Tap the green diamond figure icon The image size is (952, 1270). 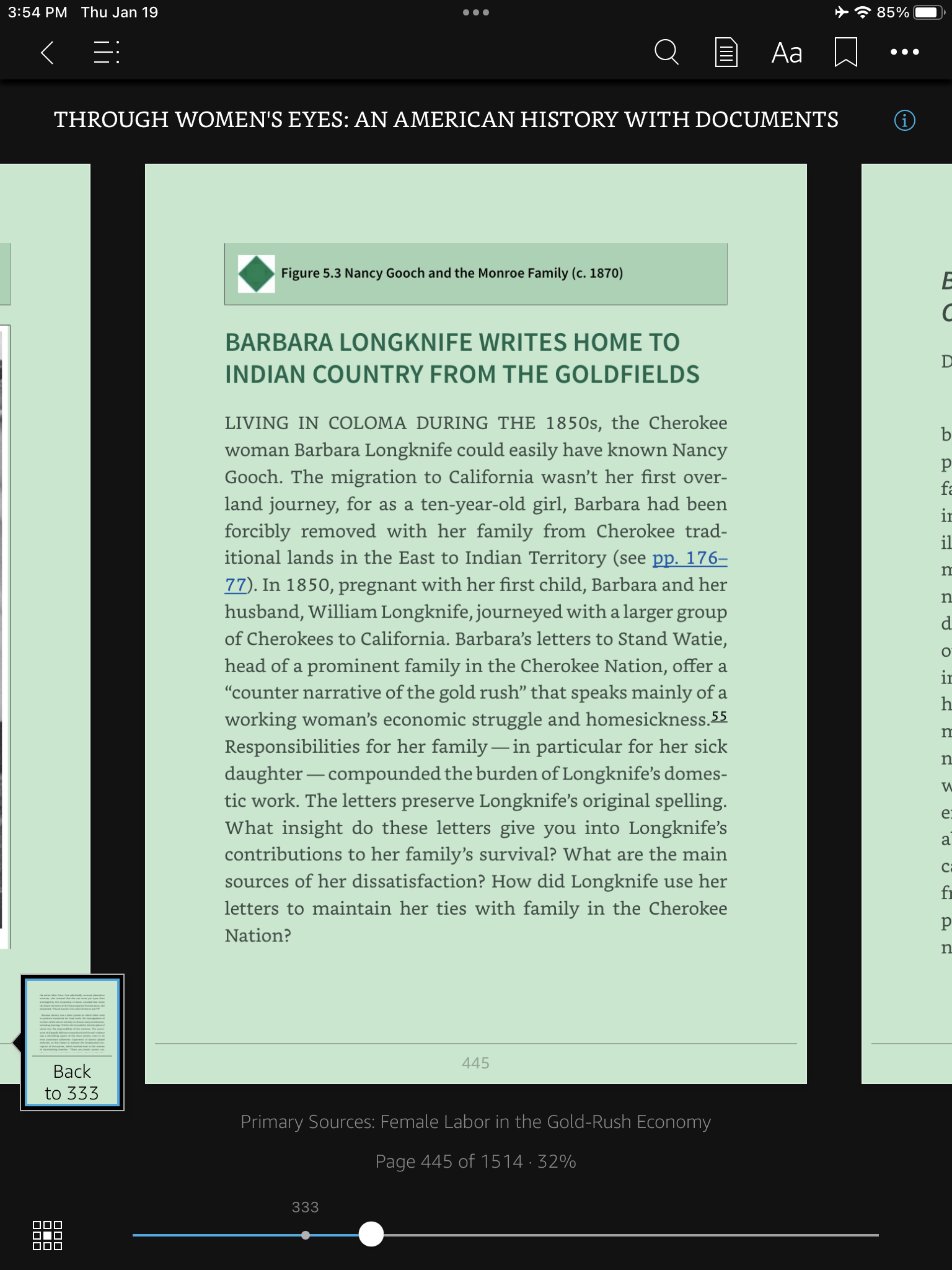click(x=257, y=273)
